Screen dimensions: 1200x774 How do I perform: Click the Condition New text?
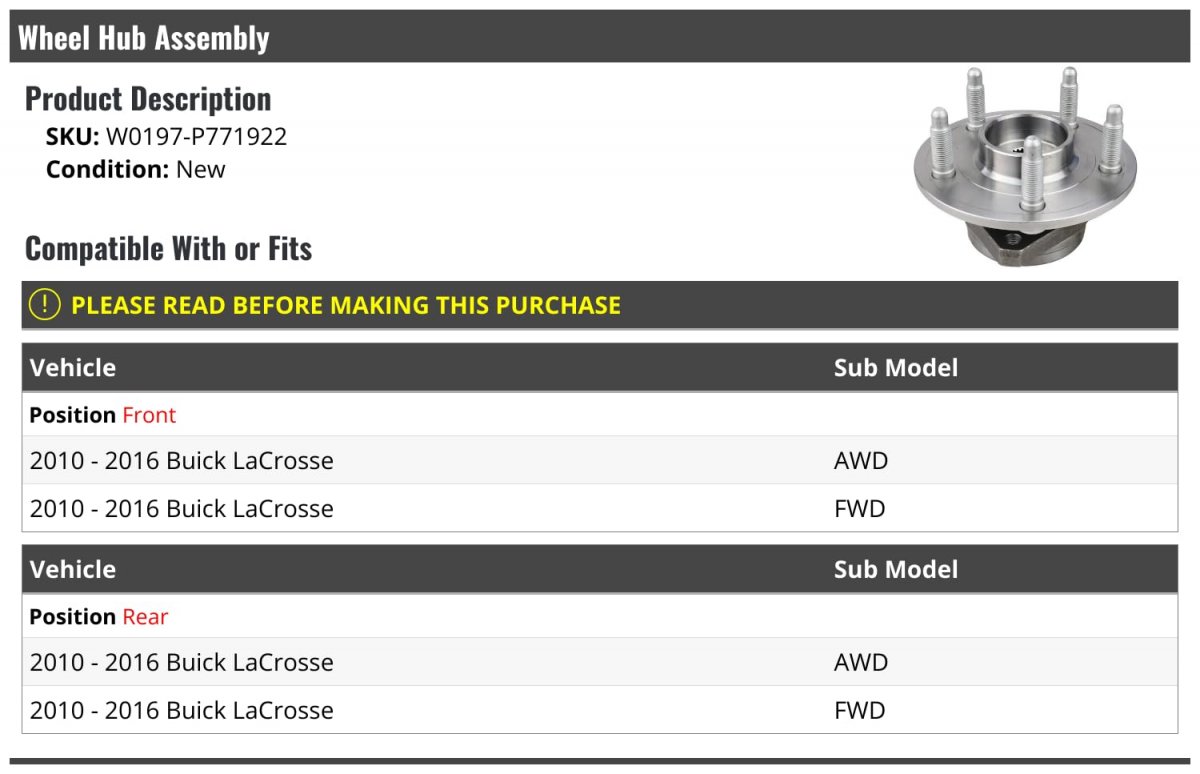coord(136,169)
